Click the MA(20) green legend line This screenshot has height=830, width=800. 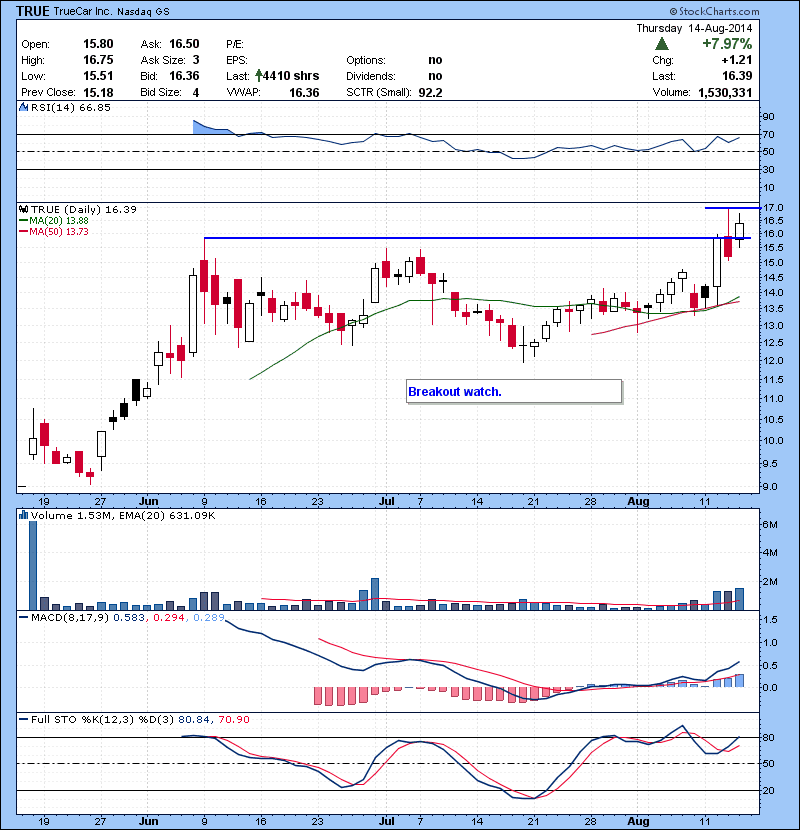coord(23,221)
